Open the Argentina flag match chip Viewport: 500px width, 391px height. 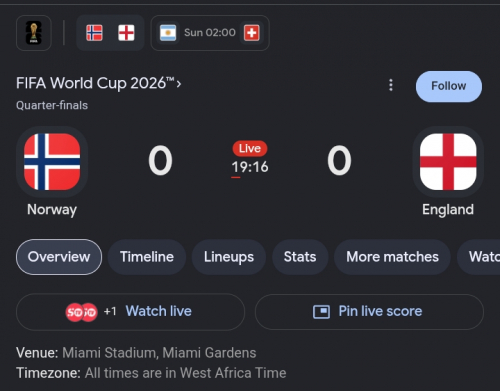[x=168, y=33]
